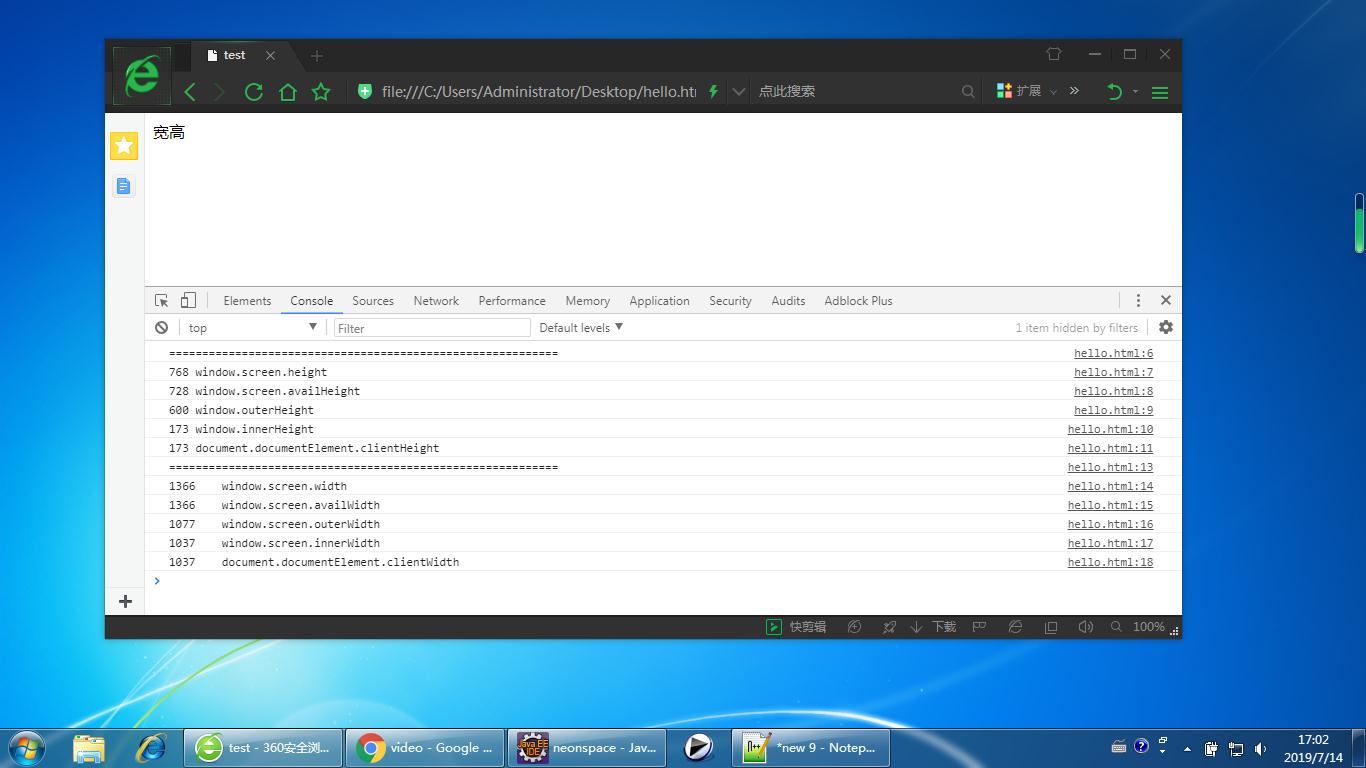1366x768 pixels.
Task: Click the 100% zoom level
Action: (1148, 627)
